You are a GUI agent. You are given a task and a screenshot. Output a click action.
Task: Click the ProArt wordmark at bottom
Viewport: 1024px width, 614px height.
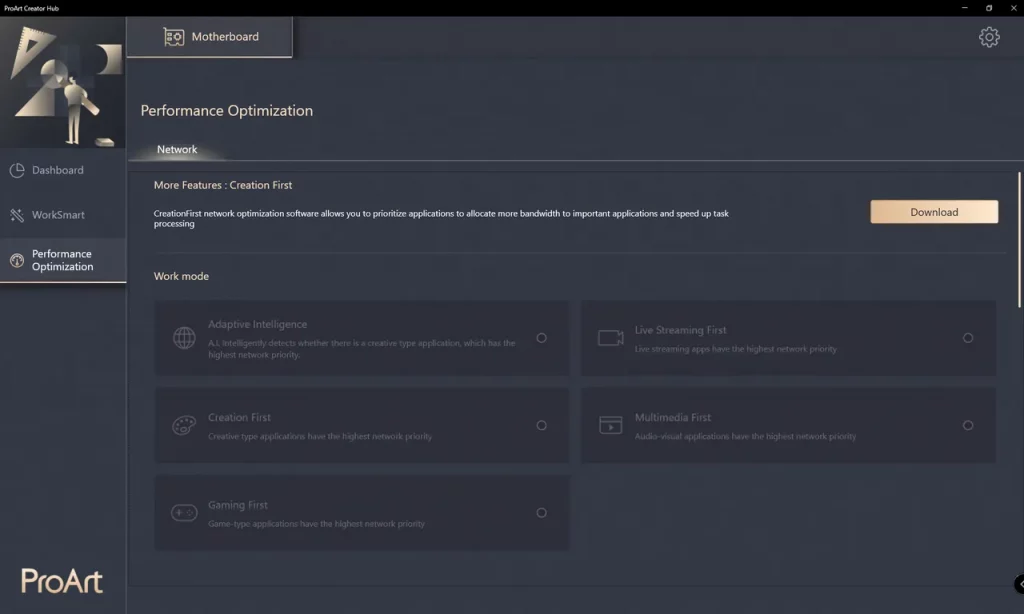click(62, 581)
